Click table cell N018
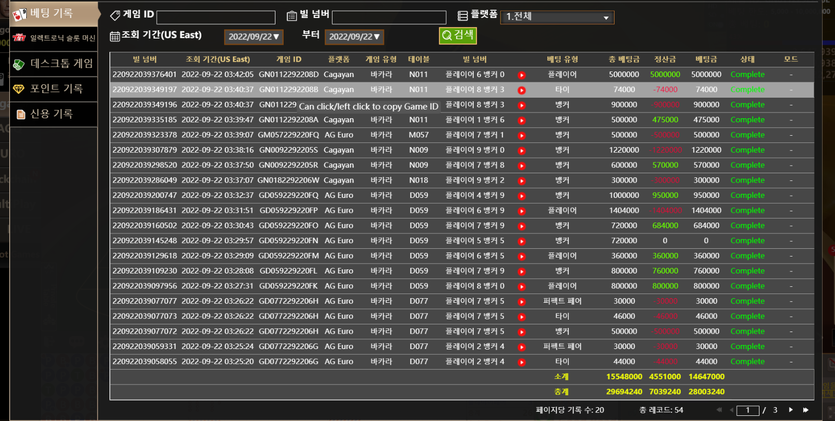 click(419, 180)
